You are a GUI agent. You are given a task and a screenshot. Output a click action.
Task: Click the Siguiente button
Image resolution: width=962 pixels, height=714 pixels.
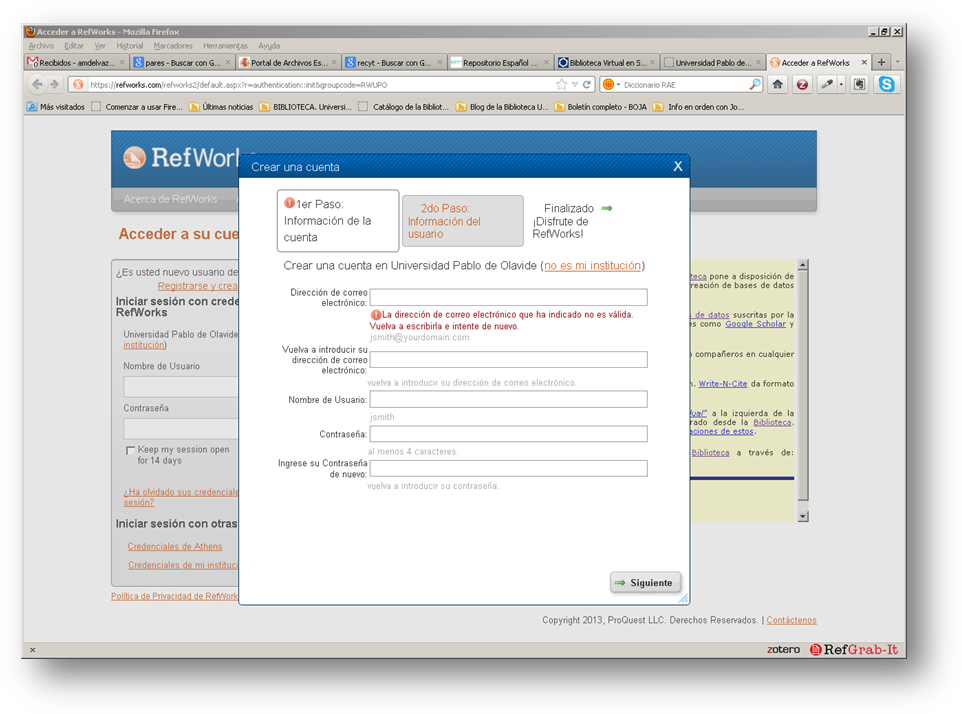(645, 583)
